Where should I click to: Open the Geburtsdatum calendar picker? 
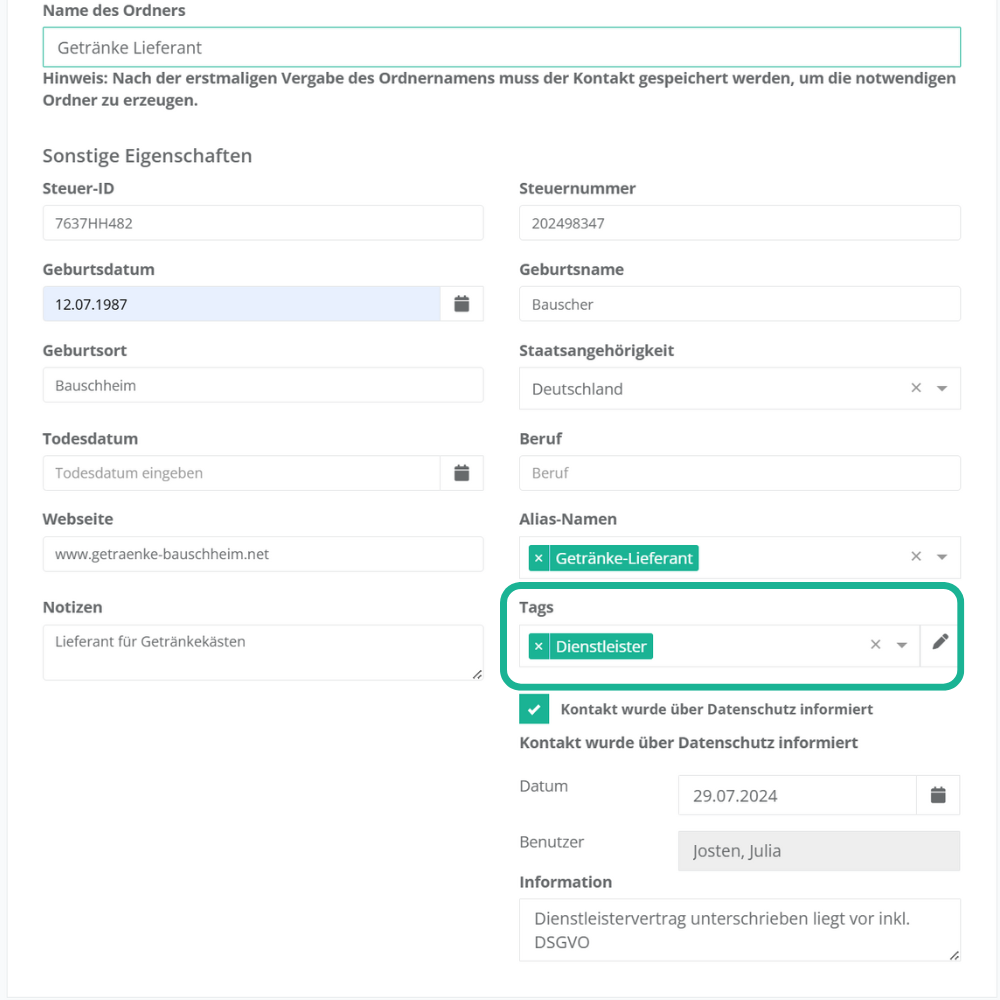click(x=461, y=304)
